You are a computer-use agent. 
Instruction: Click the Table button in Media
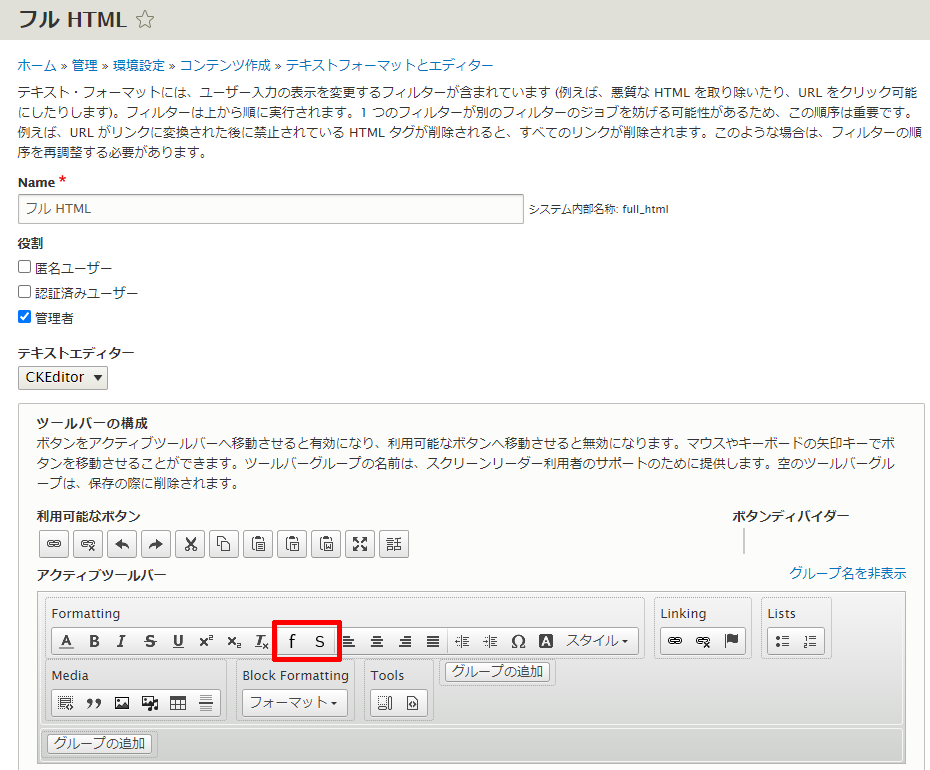point(178,704)
